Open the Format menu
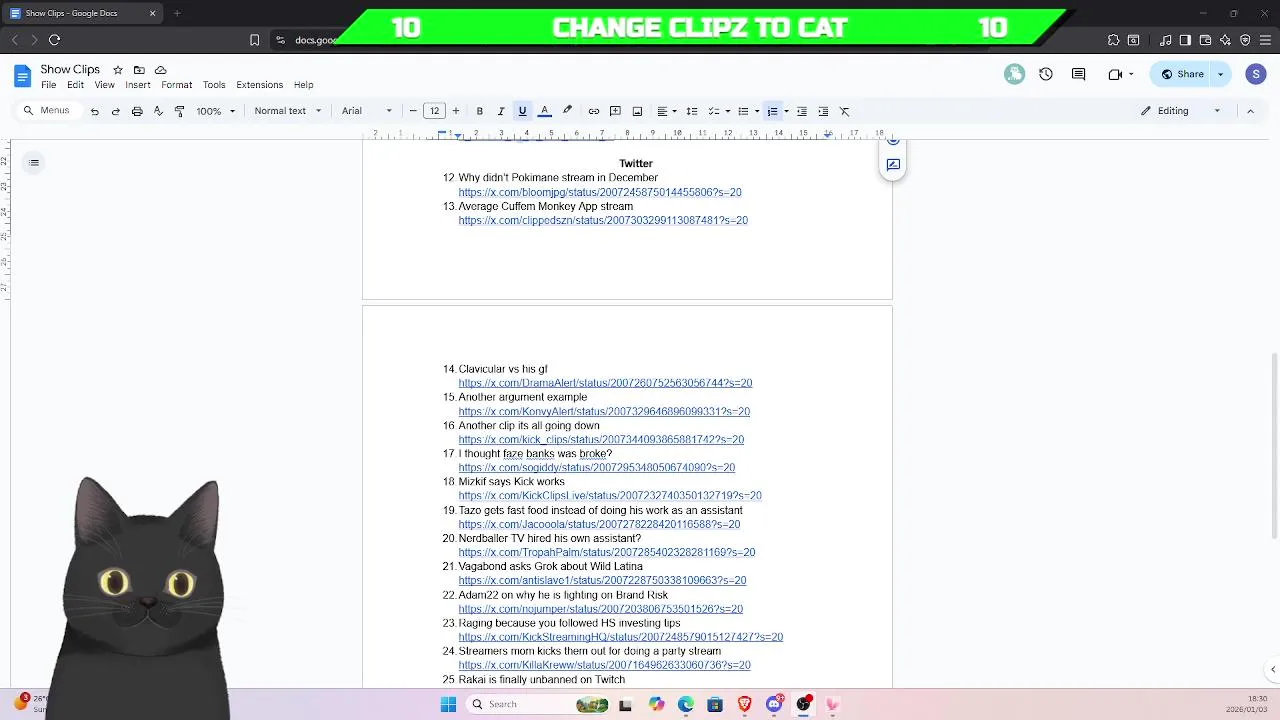Screen dimensions: 1280x720 pos(176,85)
